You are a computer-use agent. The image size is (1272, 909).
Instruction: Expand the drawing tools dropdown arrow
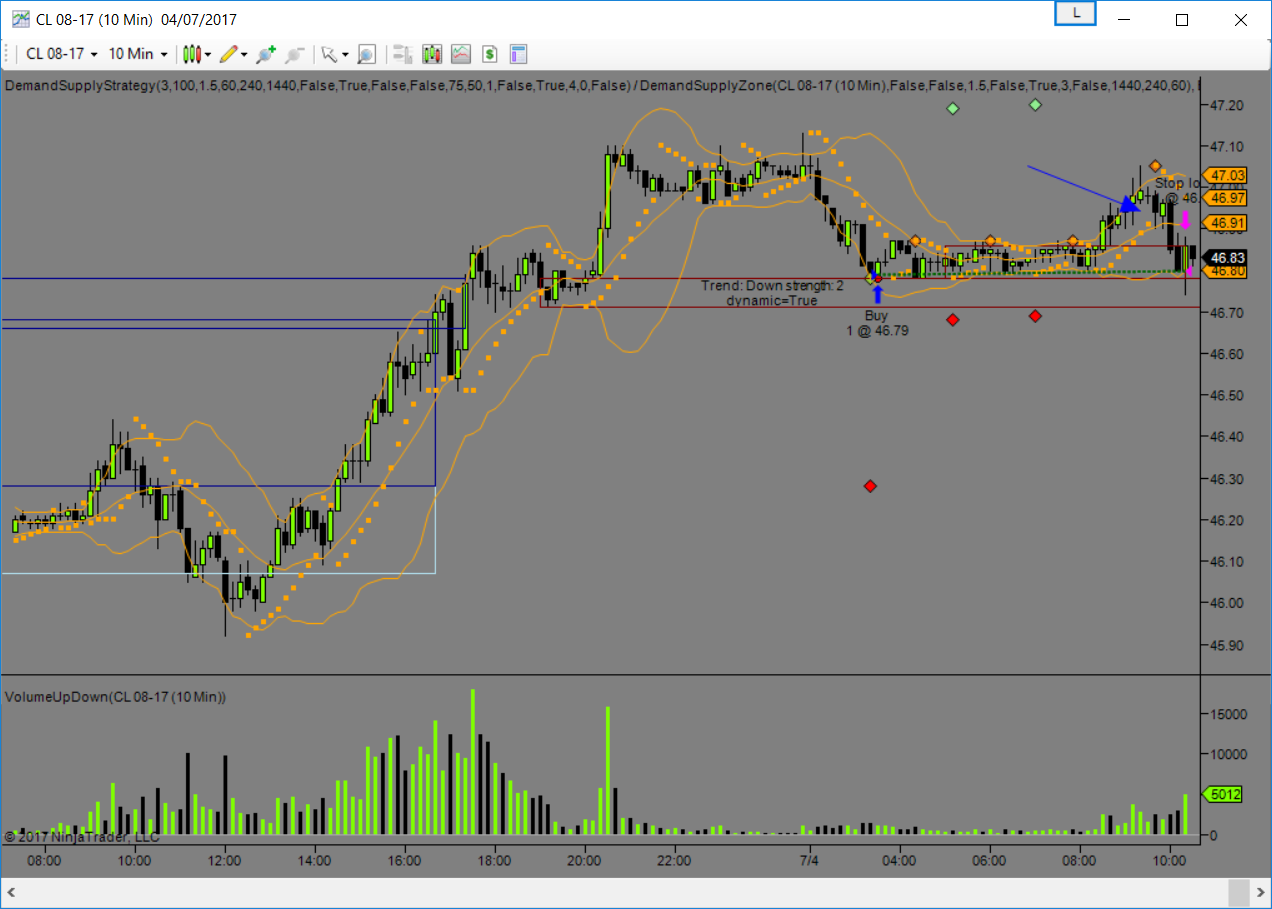click(244, 55)
